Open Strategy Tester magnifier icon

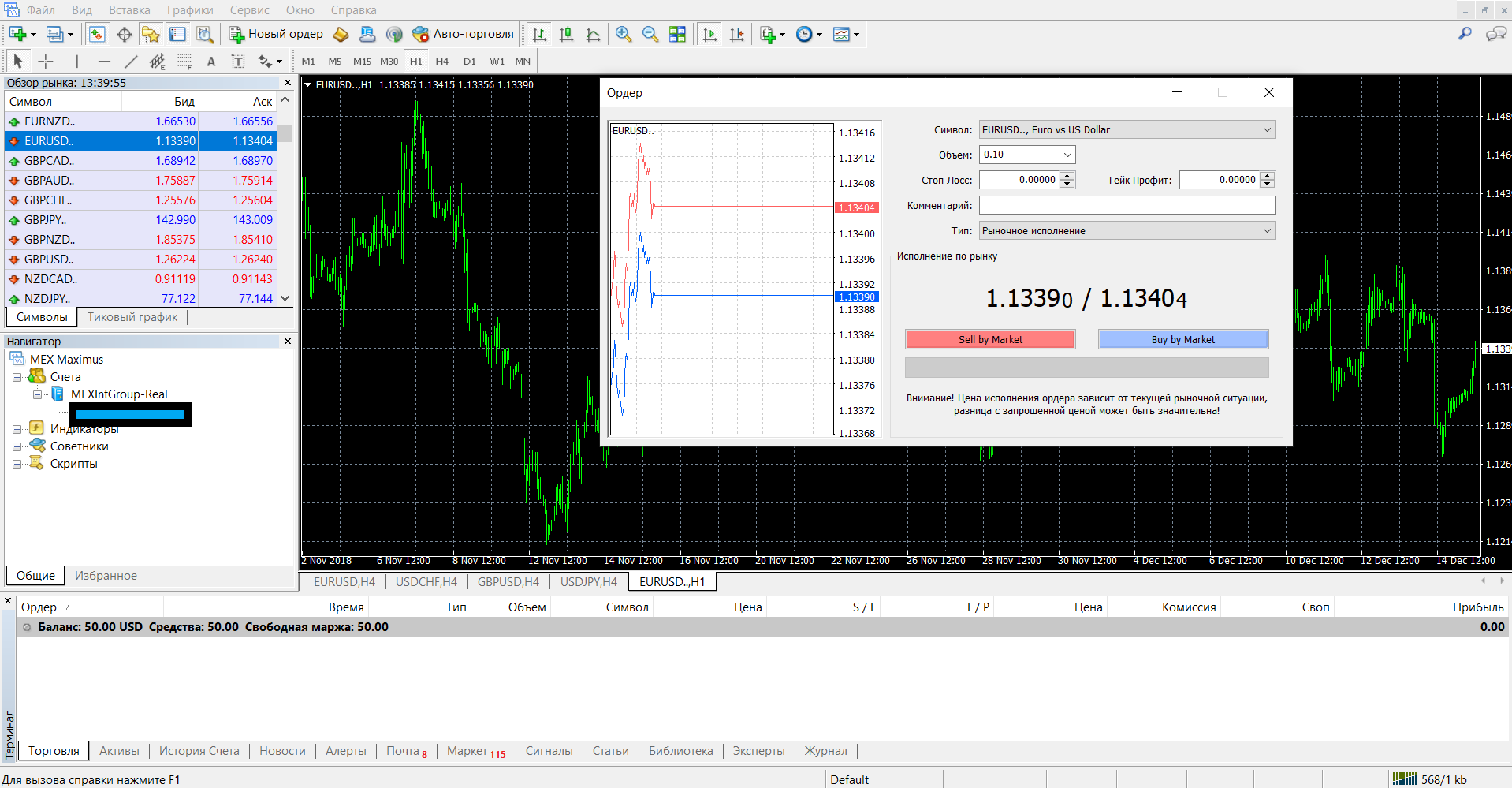[x=204, y=34]
